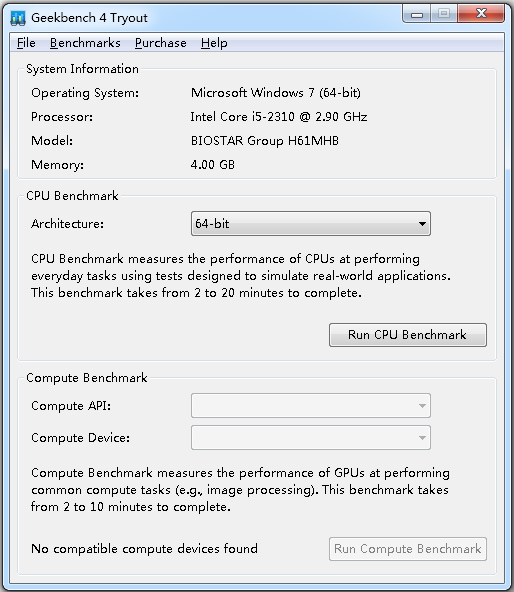This screenshot has height=592, width=514.
Task: Minimize the Geekbench 4 Tryout window
Action: coord(417,14)
